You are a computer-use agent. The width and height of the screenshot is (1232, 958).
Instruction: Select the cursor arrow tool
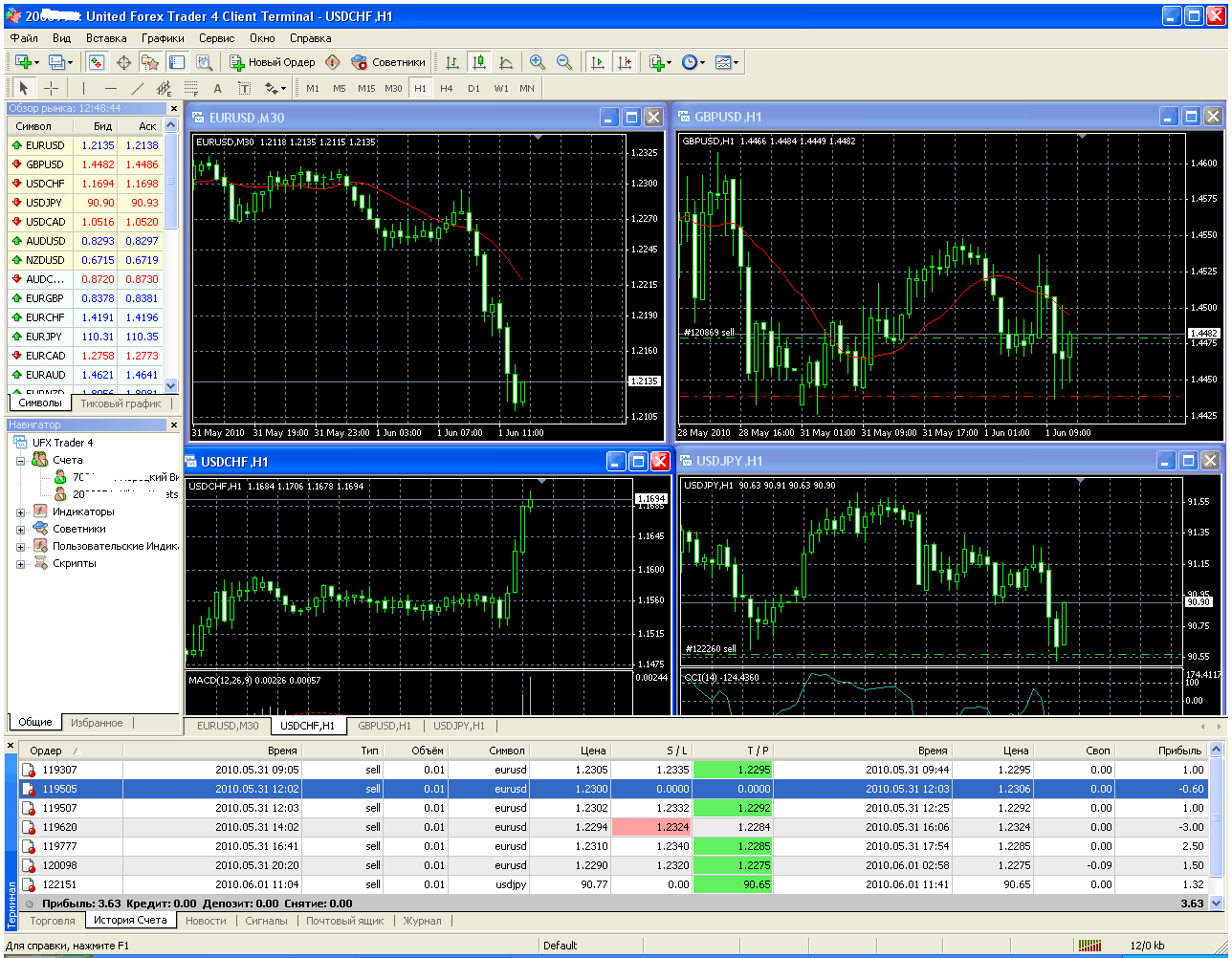[25, 88]
